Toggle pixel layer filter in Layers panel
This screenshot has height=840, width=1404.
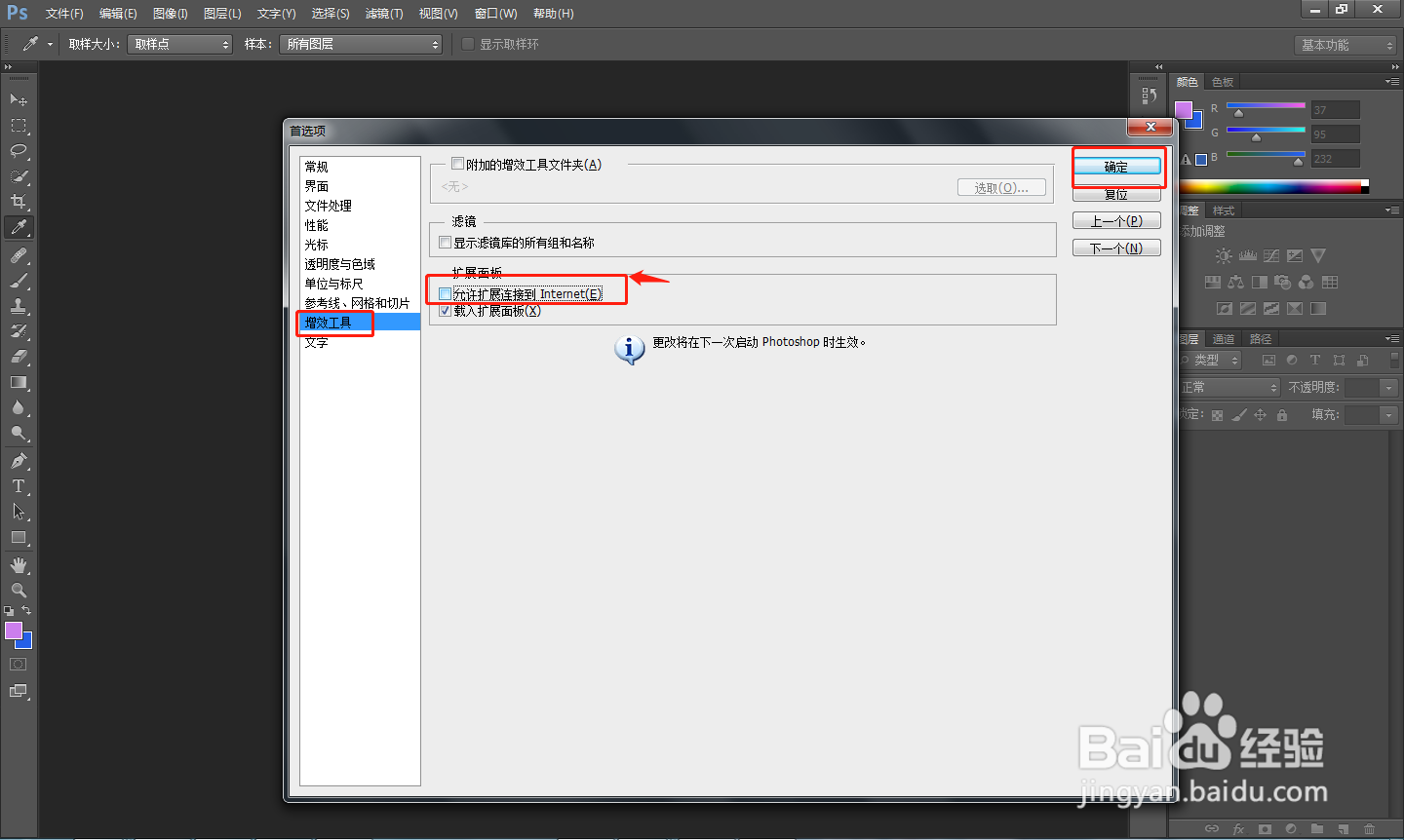click(1268, 361)
